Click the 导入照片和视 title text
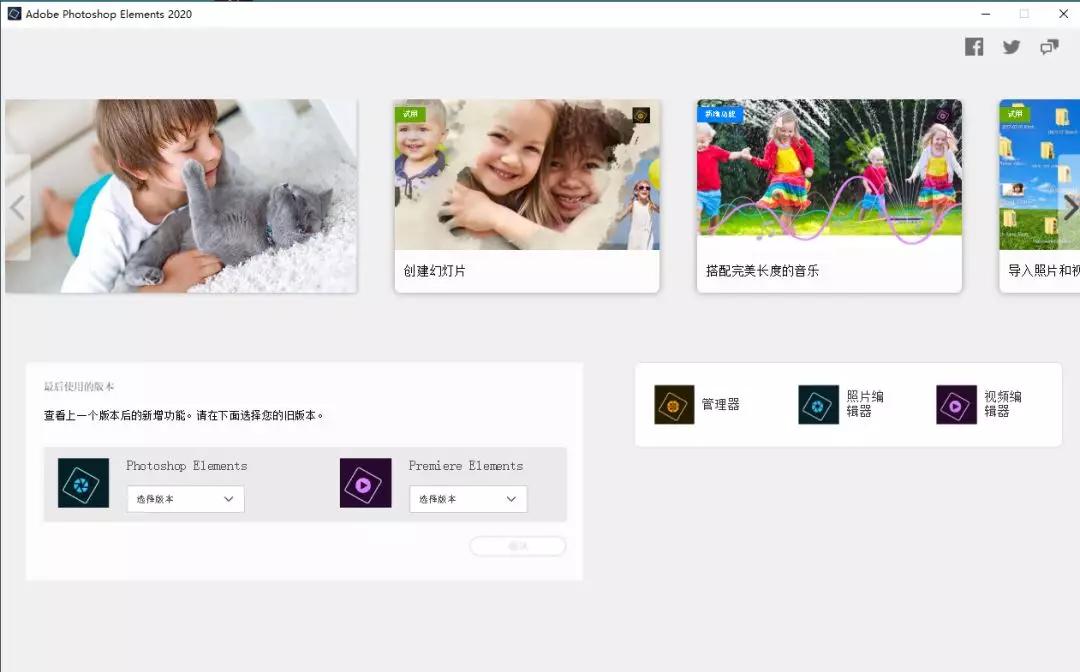Screen dimensions: 1080x672 (x=1043, y=271)
